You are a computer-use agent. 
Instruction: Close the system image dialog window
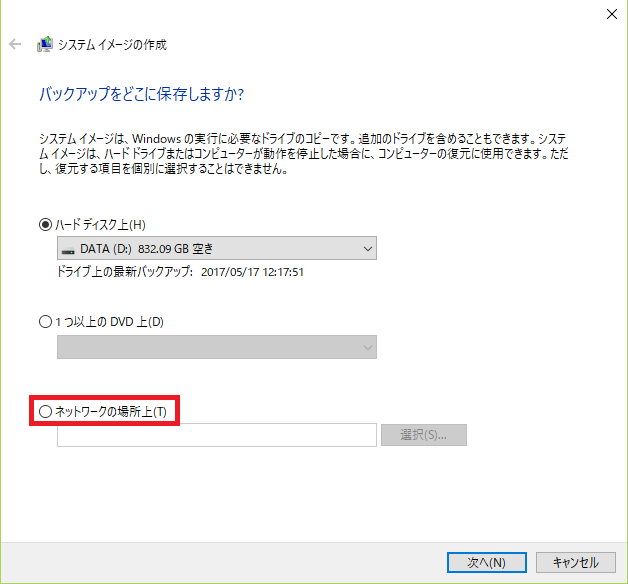(x=612, y=14)
